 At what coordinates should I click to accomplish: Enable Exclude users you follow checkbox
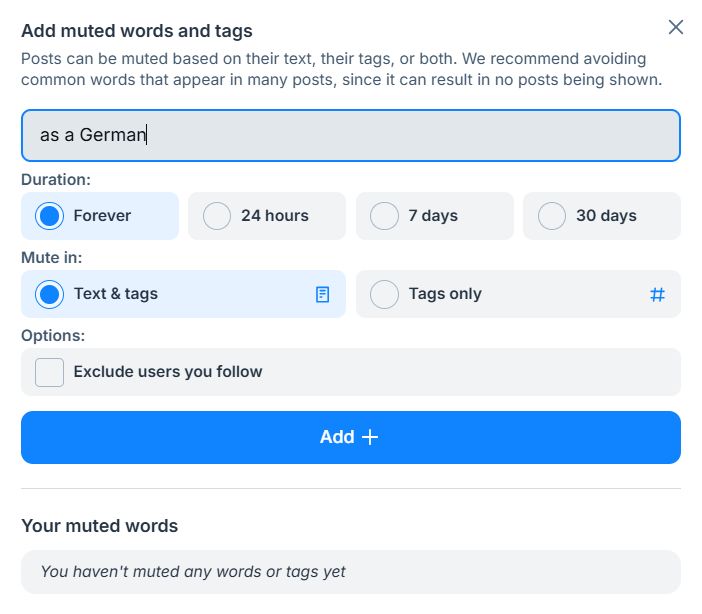tap(50, 372)
